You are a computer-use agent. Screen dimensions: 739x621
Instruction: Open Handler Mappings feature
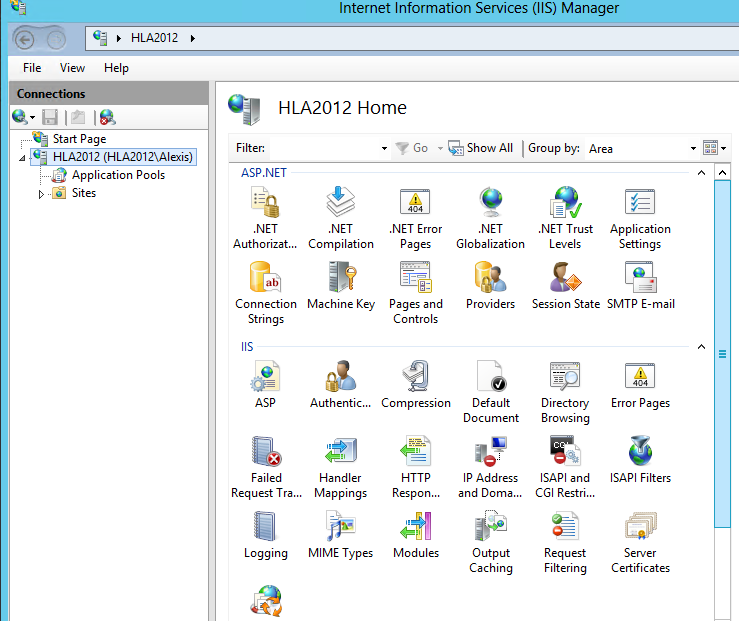[x=341, y=453]
